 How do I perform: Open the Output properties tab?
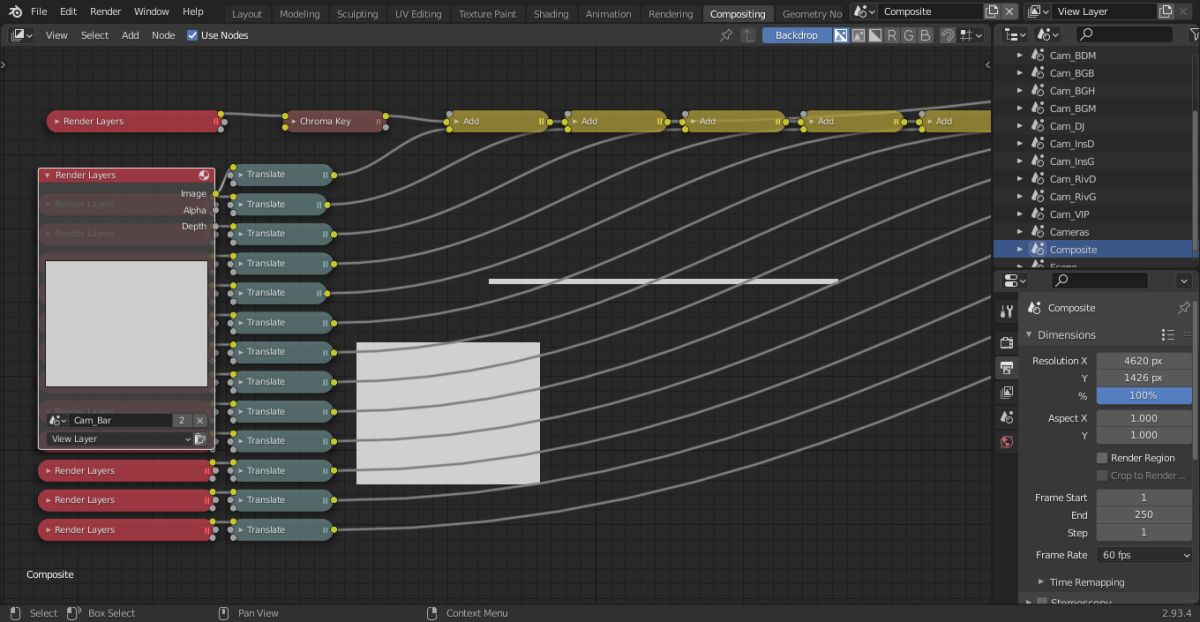(1007, 368)
